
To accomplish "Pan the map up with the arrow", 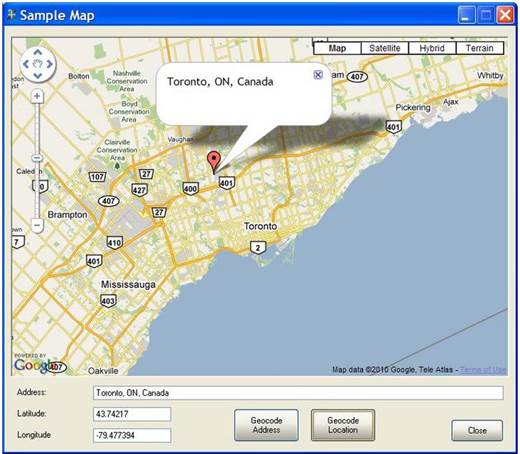I will click(x=38, y=52).
